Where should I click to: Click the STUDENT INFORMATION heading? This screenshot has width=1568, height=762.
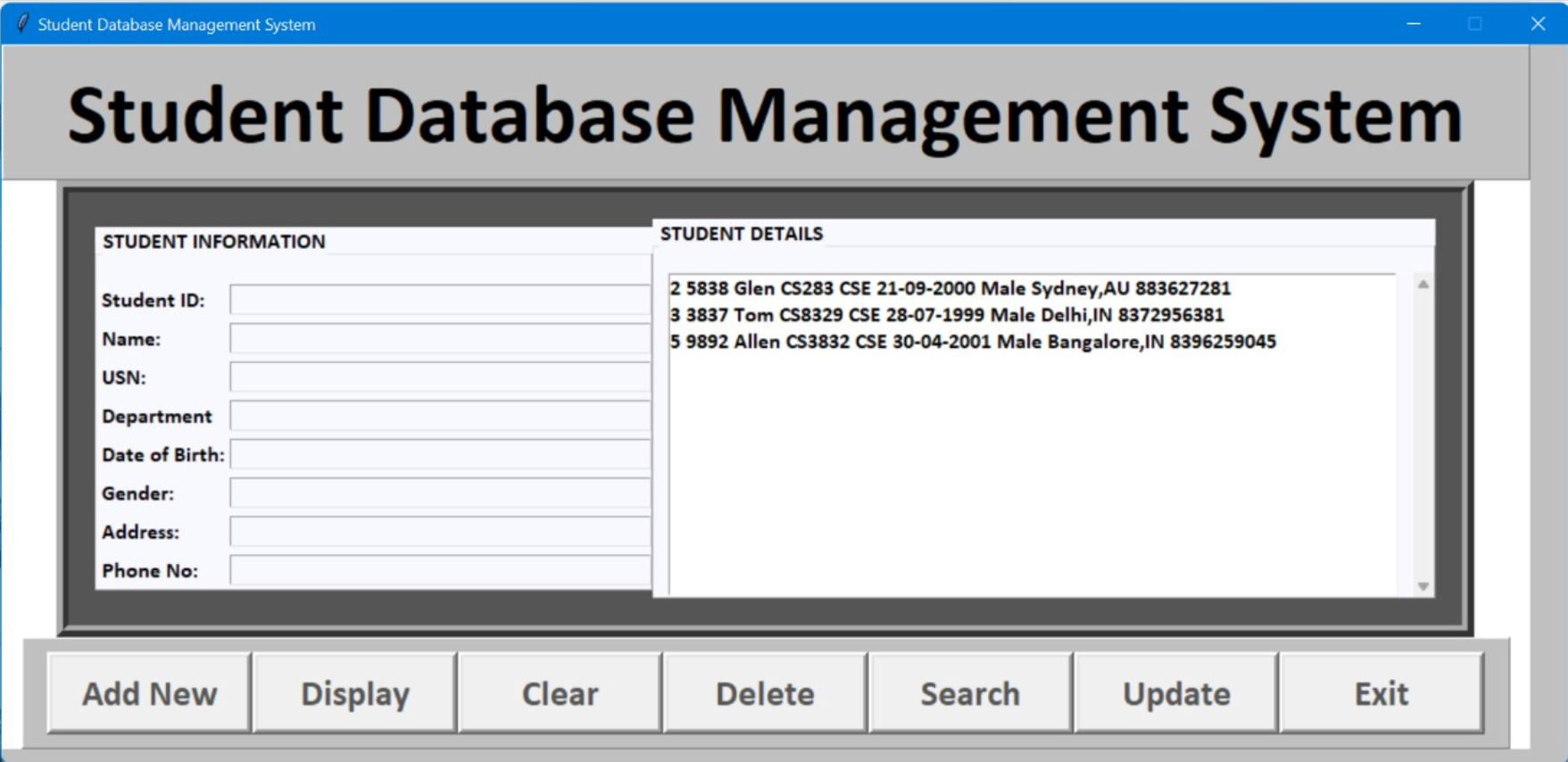pos(214,241)
